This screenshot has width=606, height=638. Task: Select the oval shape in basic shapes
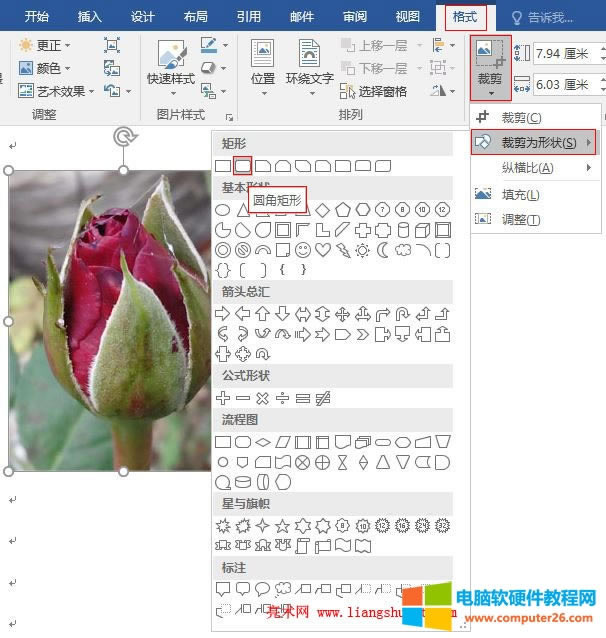tap(223, 210)
